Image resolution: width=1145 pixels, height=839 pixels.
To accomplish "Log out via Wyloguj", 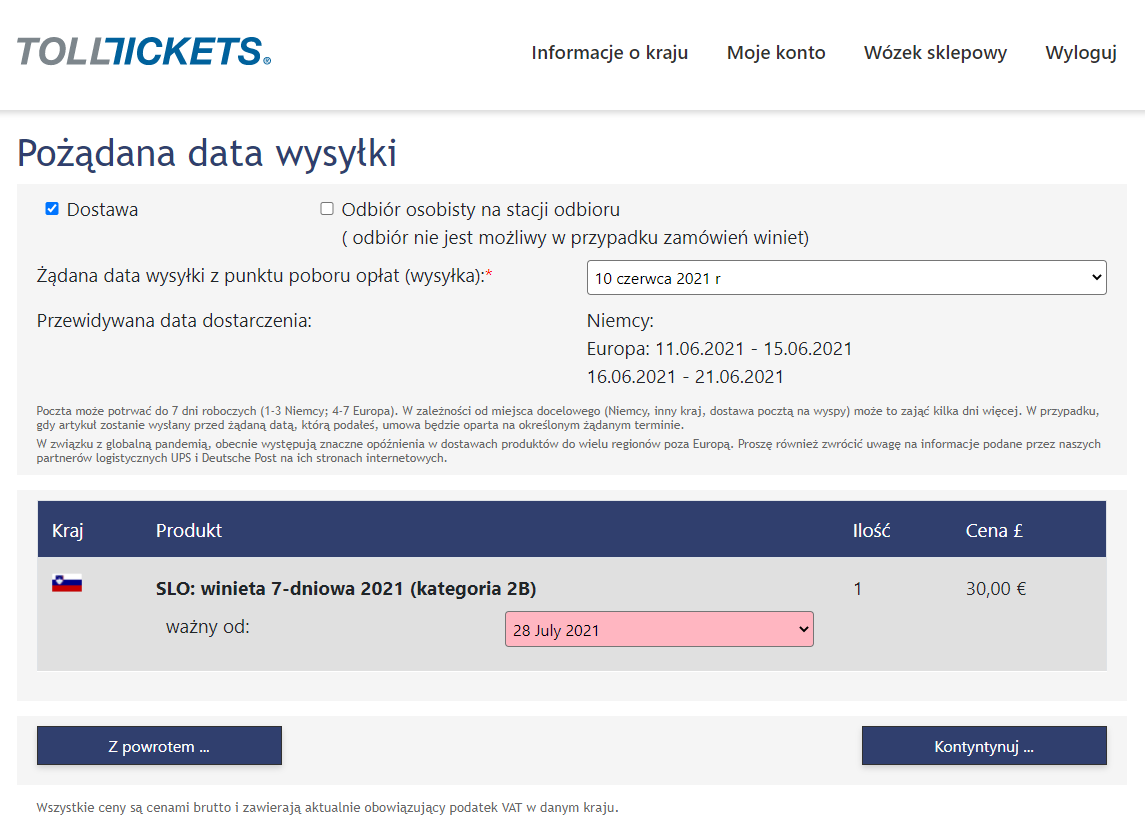I will (1081, 53).
